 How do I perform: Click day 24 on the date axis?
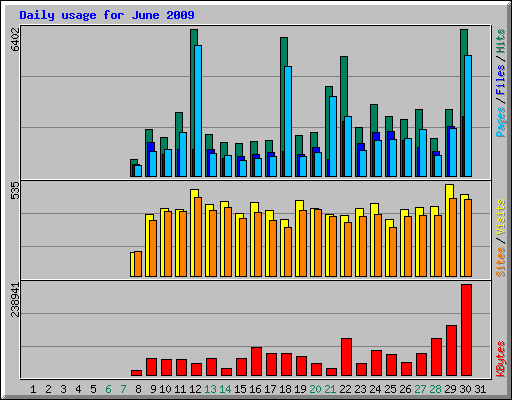click(x=375, y=389)
